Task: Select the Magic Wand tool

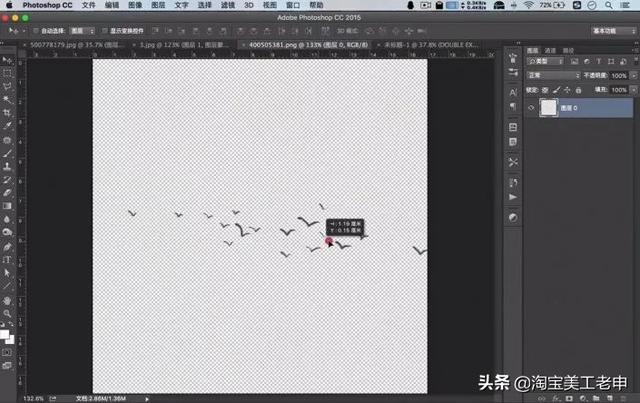Action: pos(7,100)
